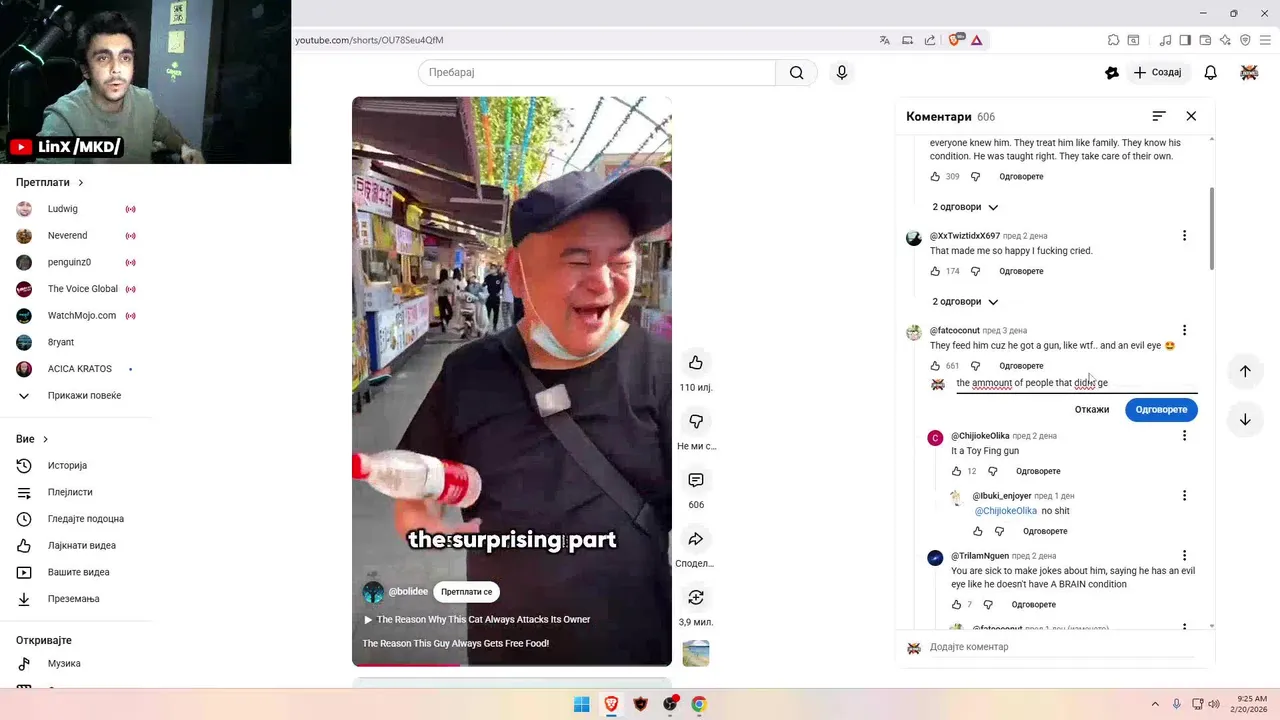Open Brave VPN shield icon

coord(1245,40)
